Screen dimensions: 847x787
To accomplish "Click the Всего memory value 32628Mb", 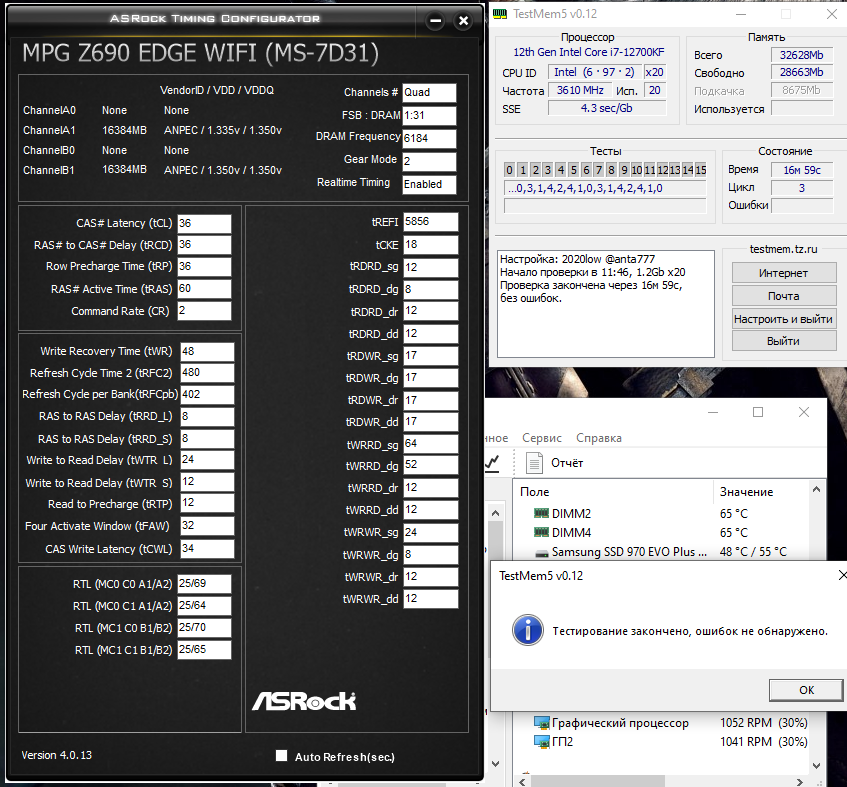I will [x=802, y=55].
